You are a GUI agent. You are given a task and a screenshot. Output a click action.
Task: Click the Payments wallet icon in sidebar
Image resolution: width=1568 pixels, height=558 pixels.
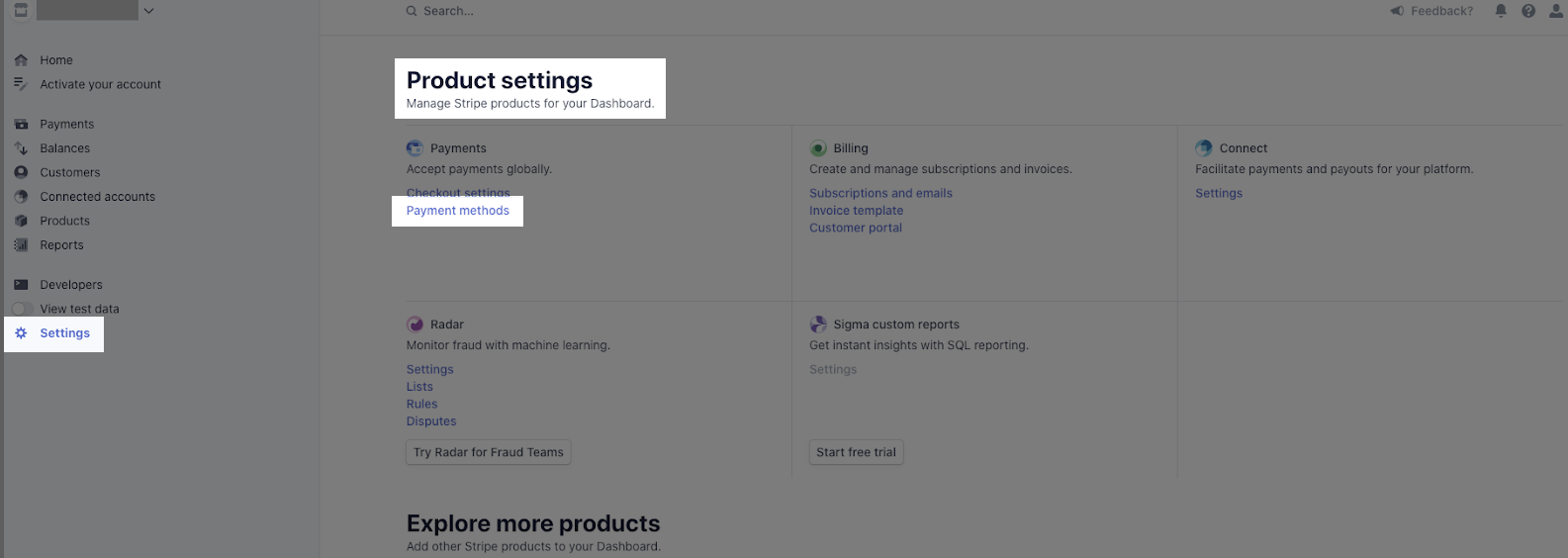21,125
